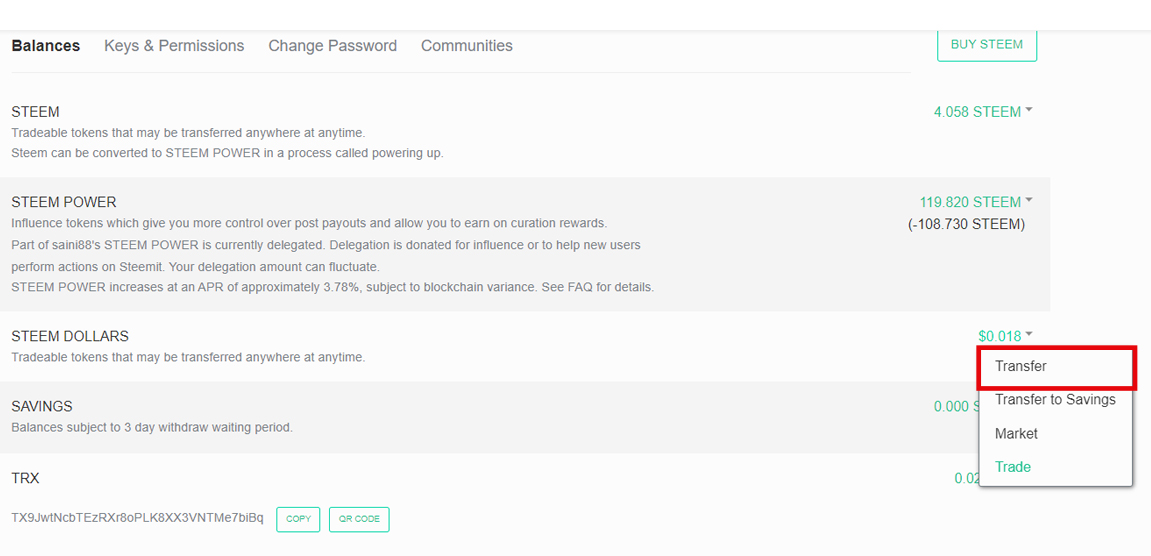Click the $0.018 Steem Dollars balance
This screenshot has height=556, width=1151.
pos(999,337)
